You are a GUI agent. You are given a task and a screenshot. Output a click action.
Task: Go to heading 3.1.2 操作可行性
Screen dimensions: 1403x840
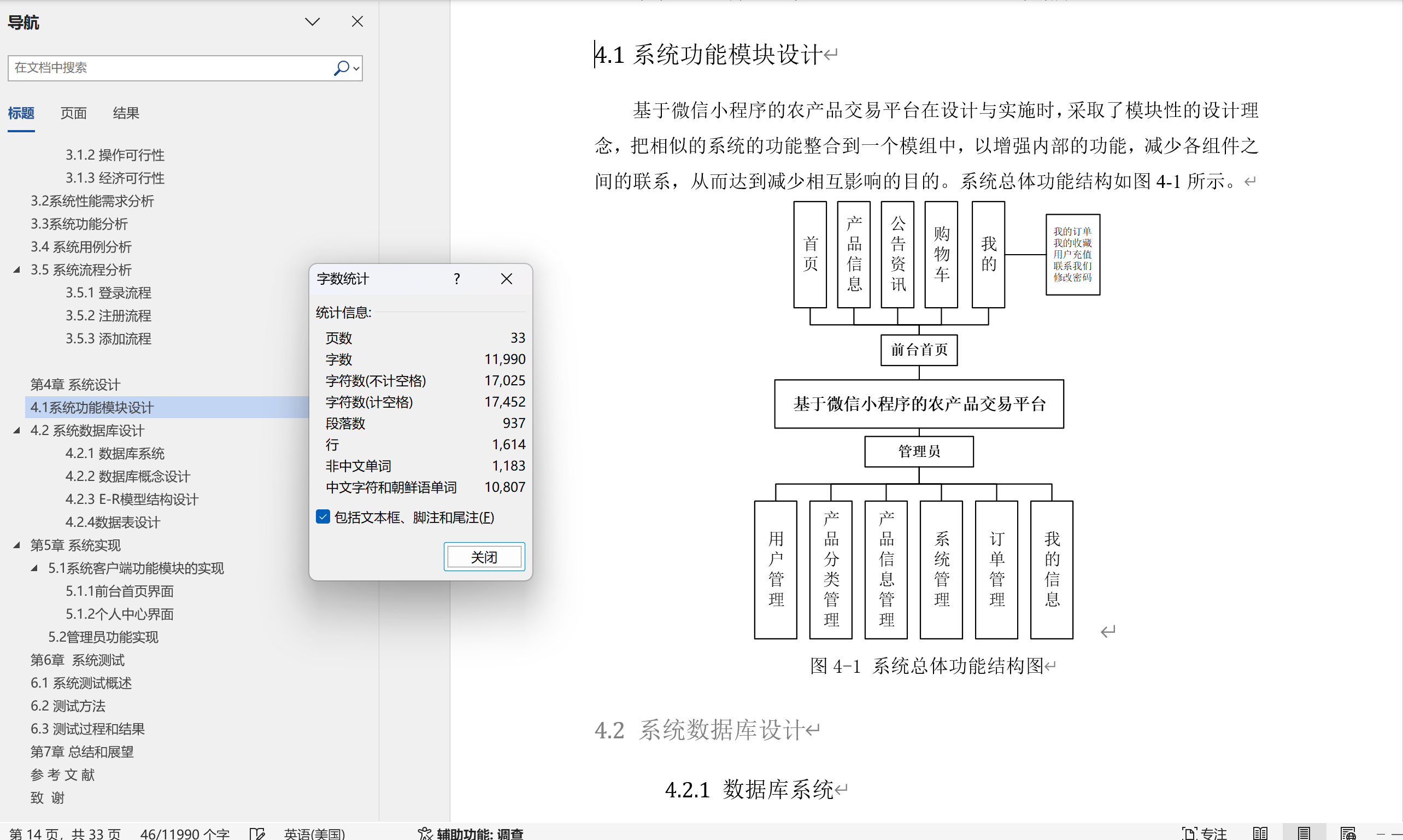click(x=115, y=155)
